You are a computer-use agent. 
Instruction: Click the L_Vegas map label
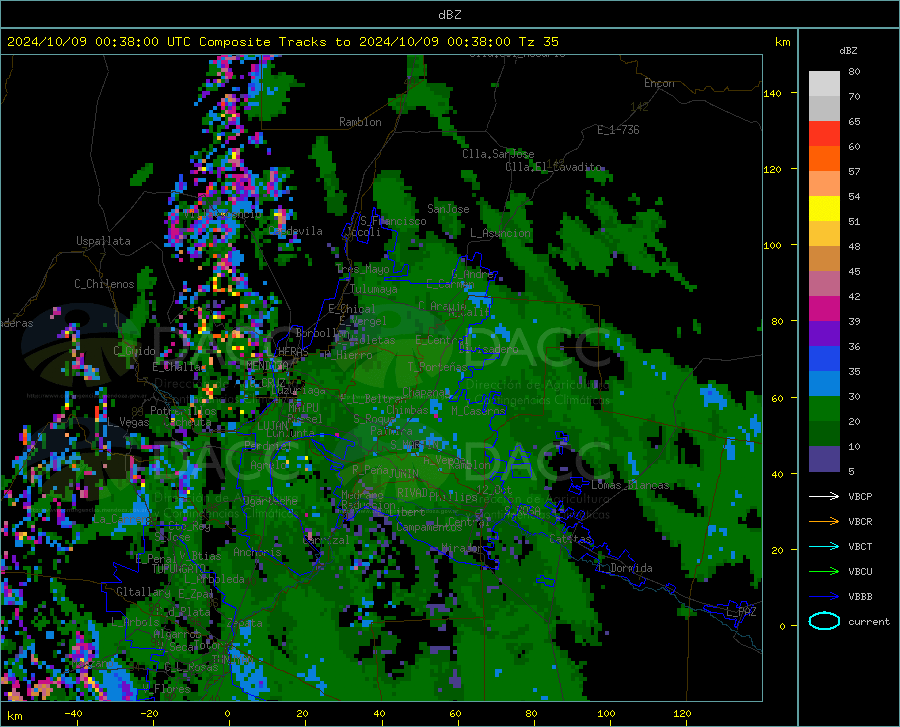coord(128,422)
